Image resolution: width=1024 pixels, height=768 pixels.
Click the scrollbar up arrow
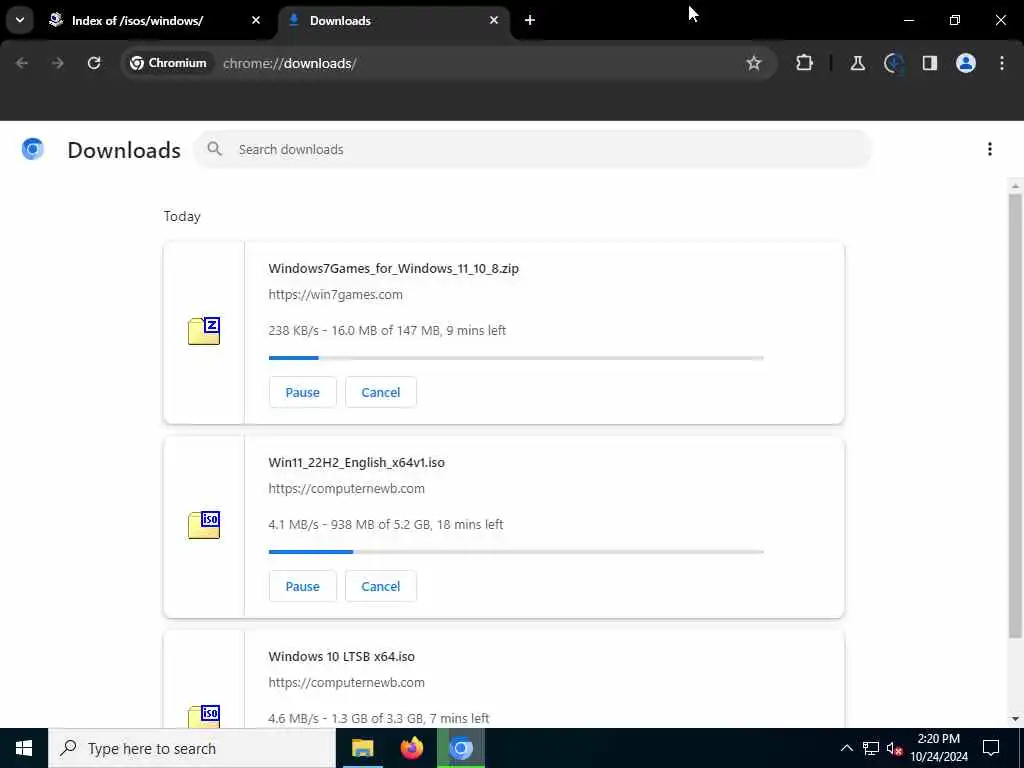click(1015, 187)
